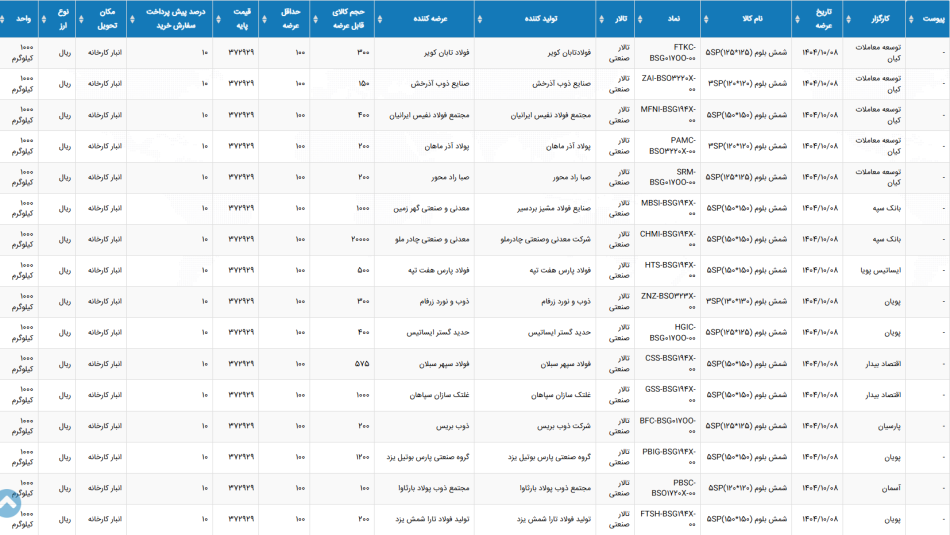The image size is (950, 535).
Task: Click product name in ZNZ-BSO row
Action: 746,301
